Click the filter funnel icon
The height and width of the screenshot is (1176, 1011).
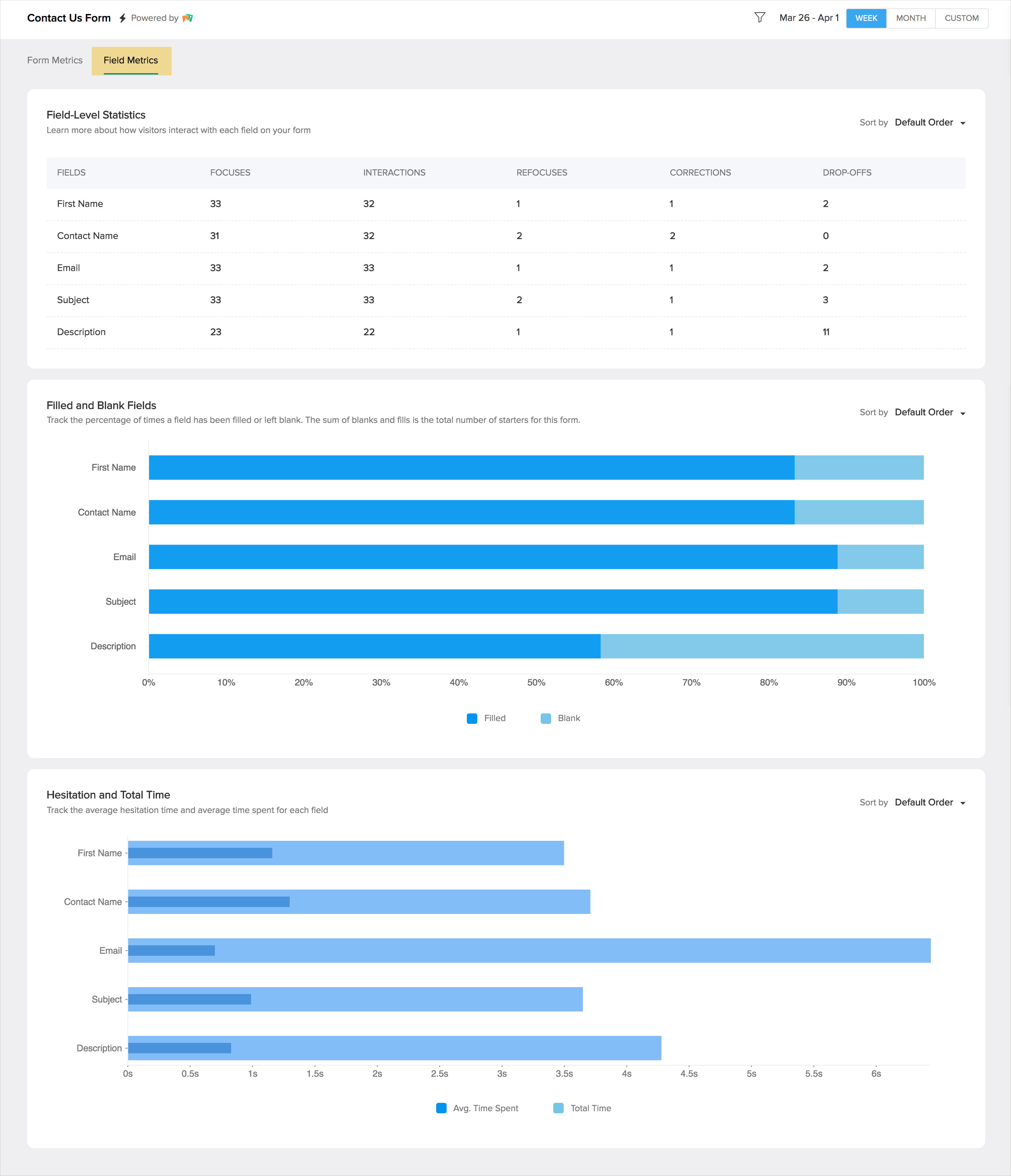click(x=759, y=18)
